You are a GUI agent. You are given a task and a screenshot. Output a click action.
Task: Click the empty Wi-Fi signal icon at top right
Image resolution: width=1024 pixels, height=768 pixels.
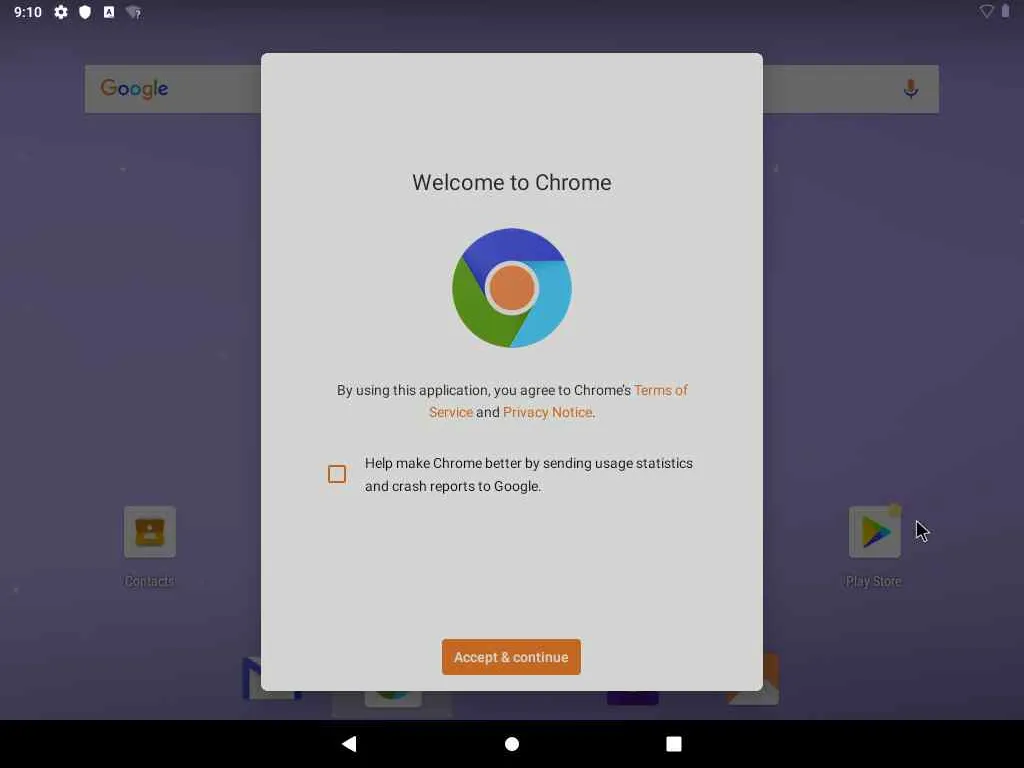tap(986, 11)
